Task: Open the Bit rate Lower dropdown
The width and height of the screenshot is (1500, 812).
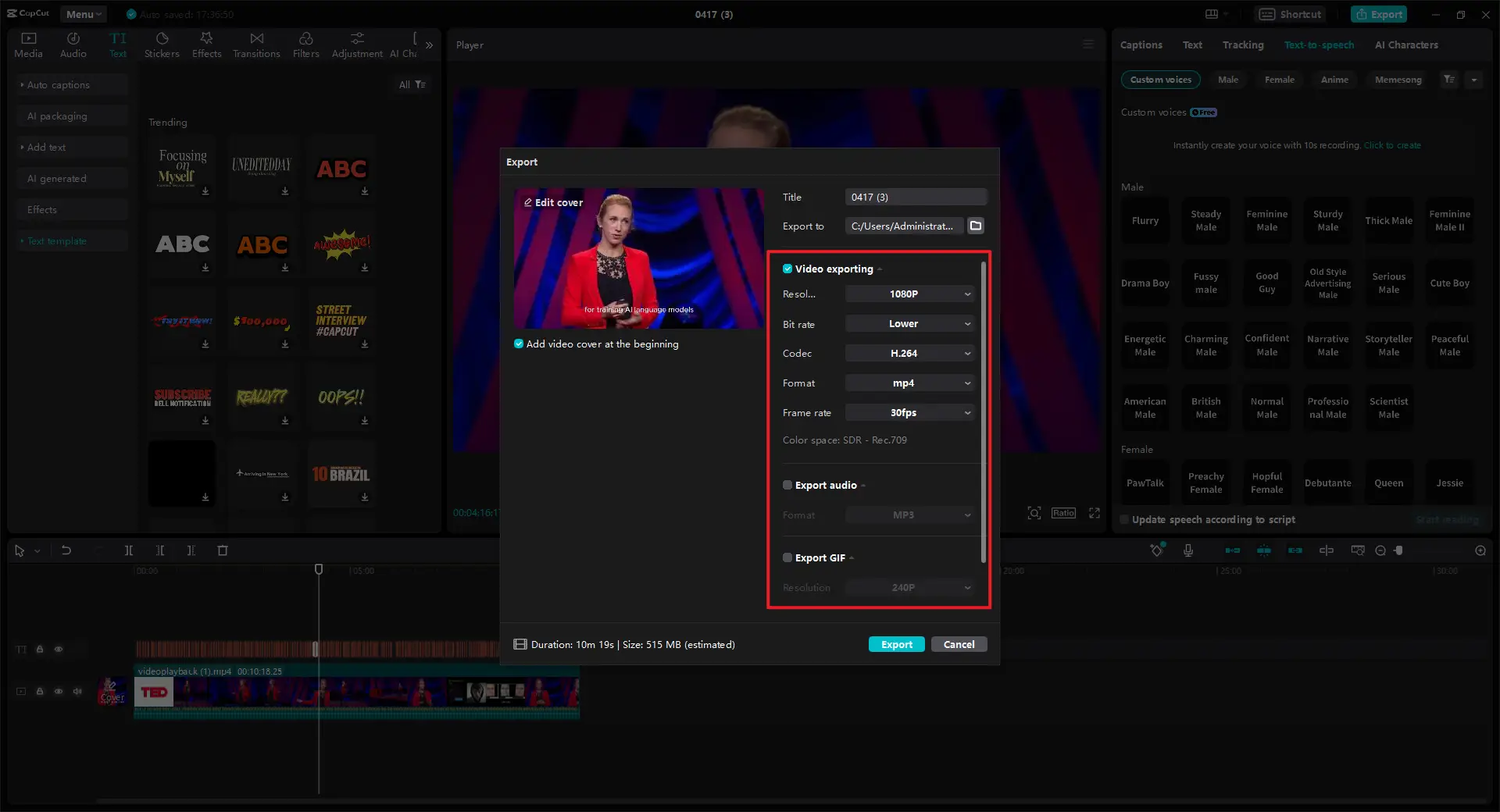Action: pyautogui.click(x=910, y=323)
